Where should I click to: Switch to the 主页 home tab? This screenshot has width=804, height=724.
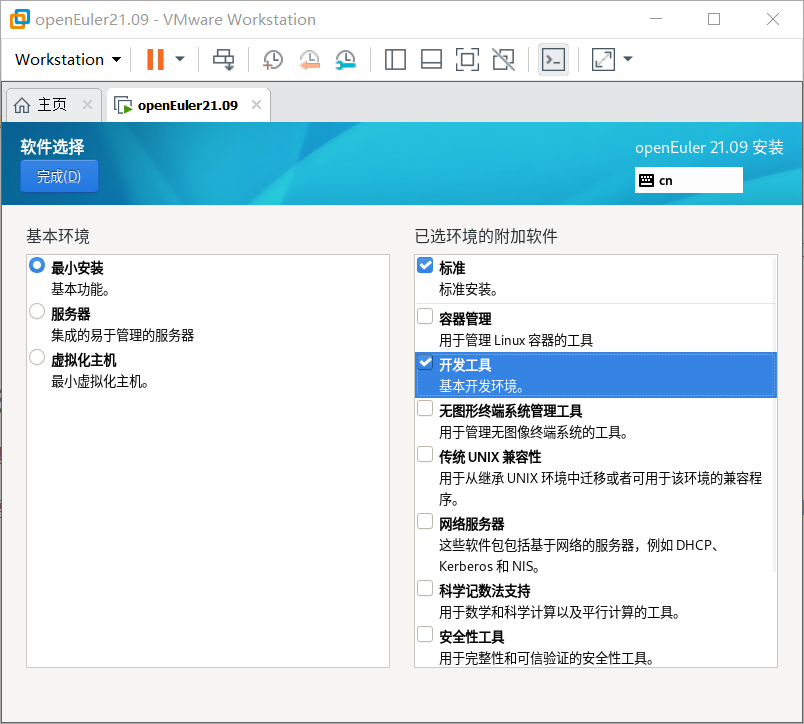coord(52,105)
